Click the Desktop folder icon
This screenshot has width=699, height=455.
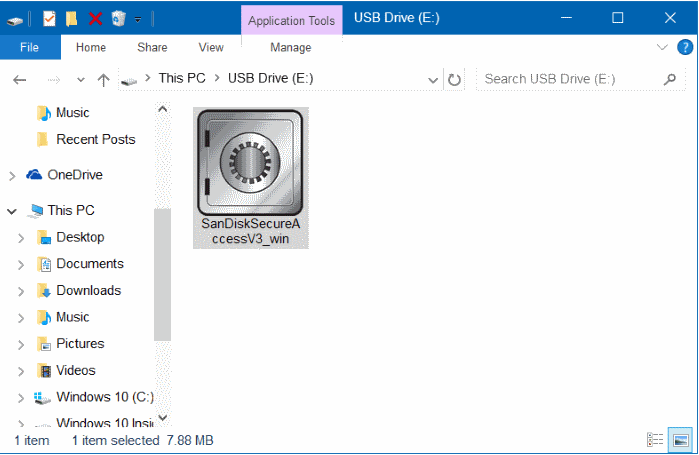pos(44,237)
